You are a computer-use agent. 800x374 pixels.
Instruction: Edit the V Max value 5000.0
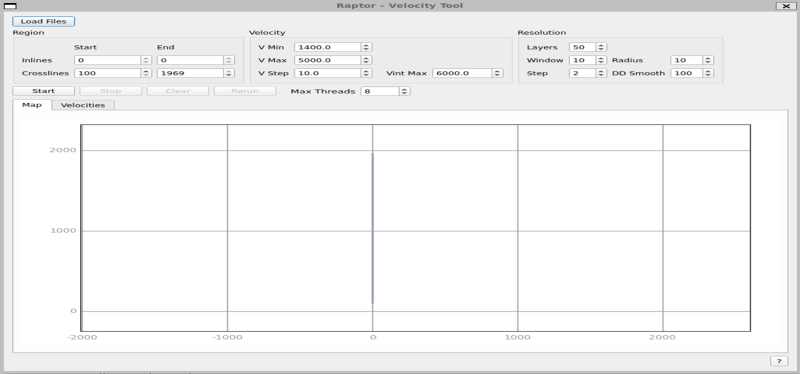pos(328,60)
